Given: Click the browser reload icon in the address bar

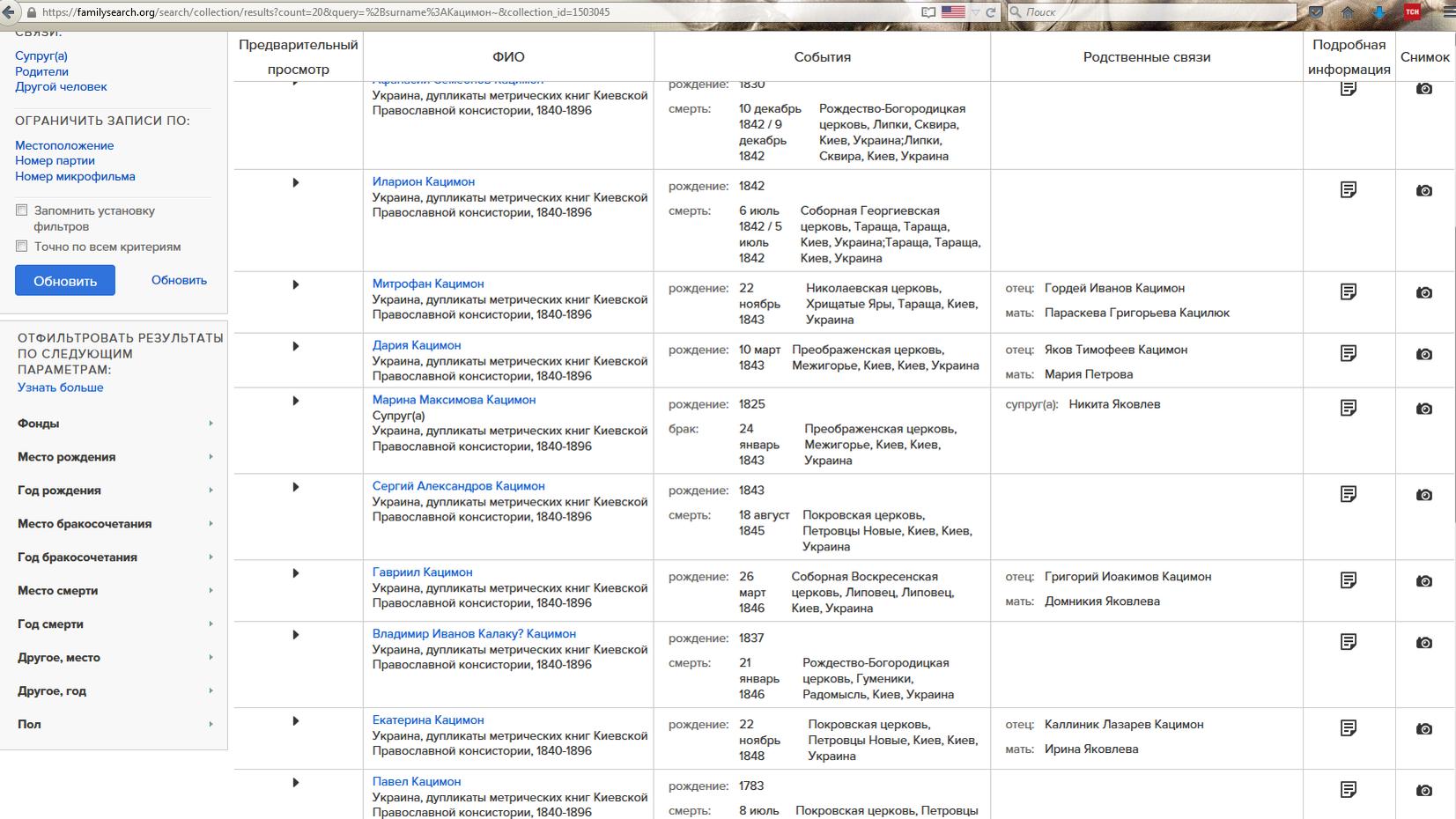Looking at the screenshot, I should pyautogui.click(x=991, y=12).
